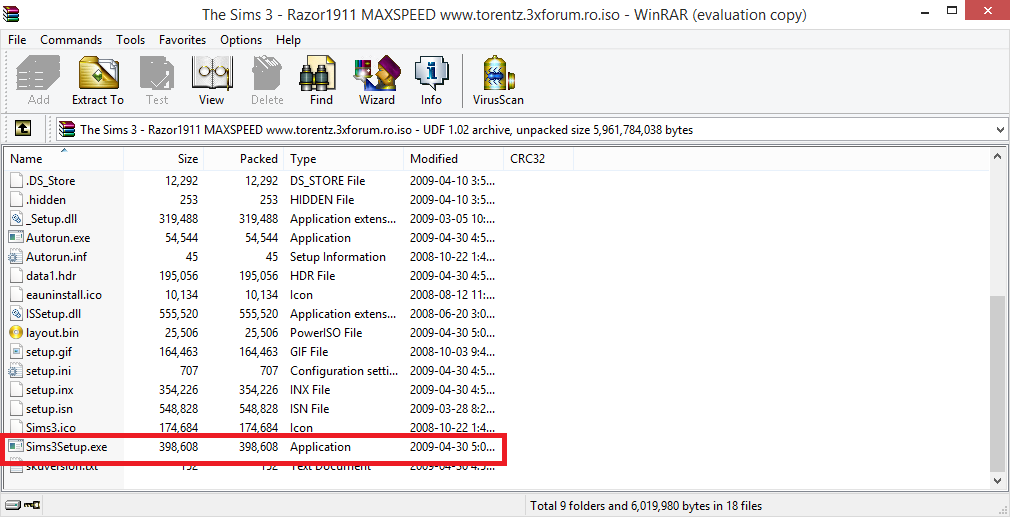Click the 555,520 packed size value
Screen dimensions: 1012x522
[259, 314]
